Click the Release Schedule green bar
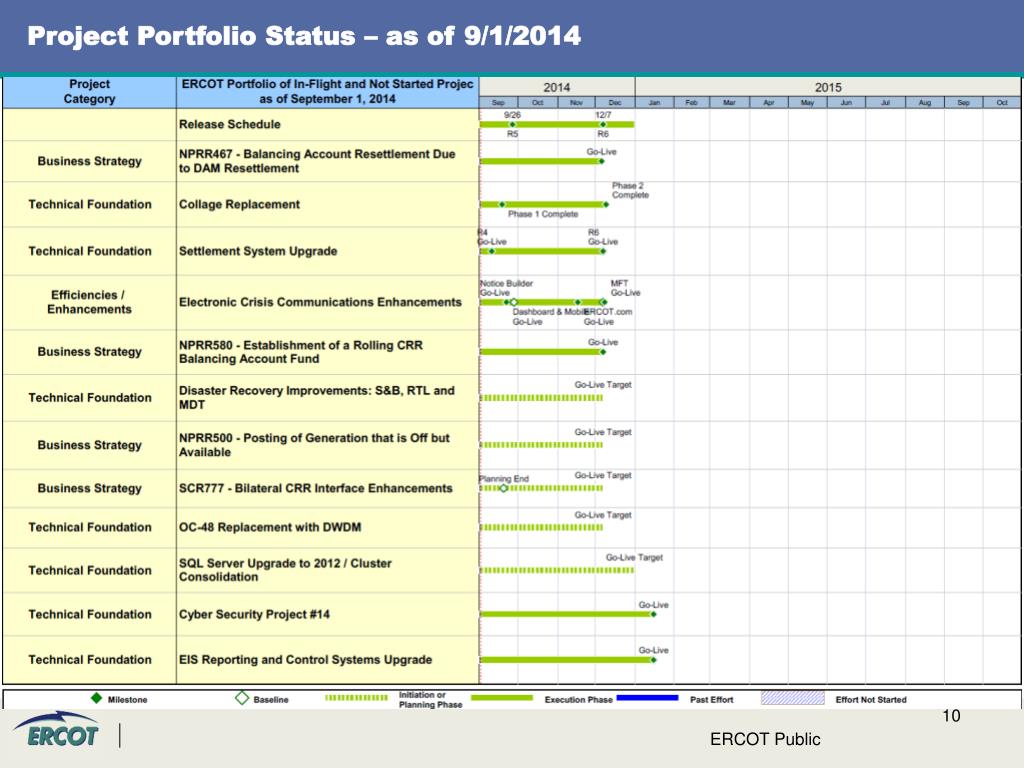Image resolution: width=1024 pixels, height=768 pixels. click(x=557, y=124)
